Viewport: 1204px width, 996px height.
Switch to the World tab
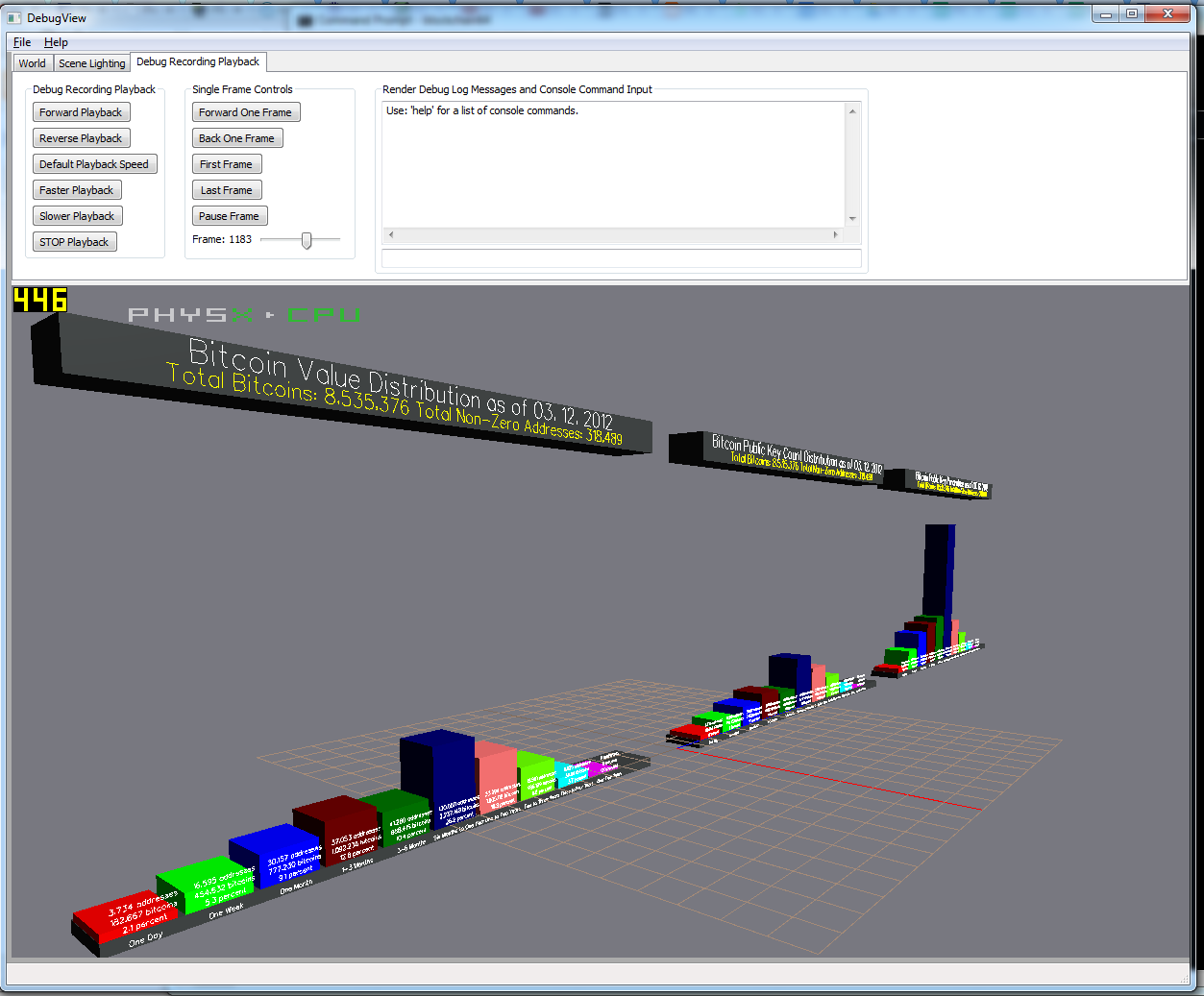pyautogui.click(x=33, y=63)
